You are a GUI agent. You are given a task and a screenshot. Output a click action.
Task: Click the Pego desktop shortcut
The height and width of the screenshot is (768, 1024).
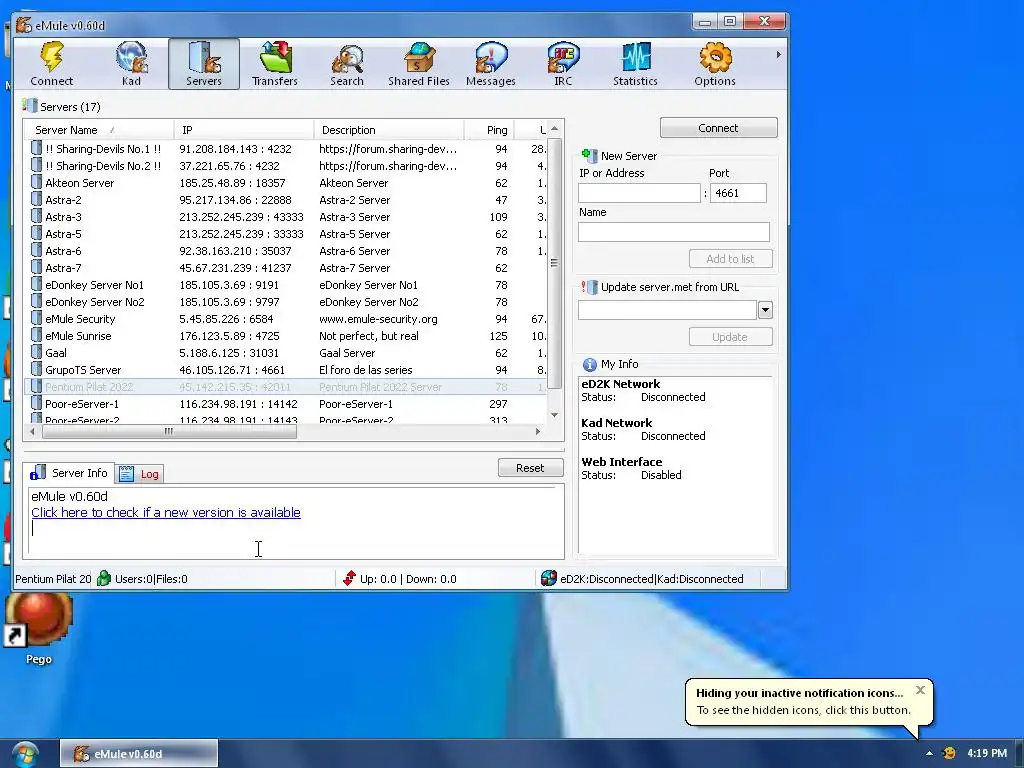click(39, 629)
